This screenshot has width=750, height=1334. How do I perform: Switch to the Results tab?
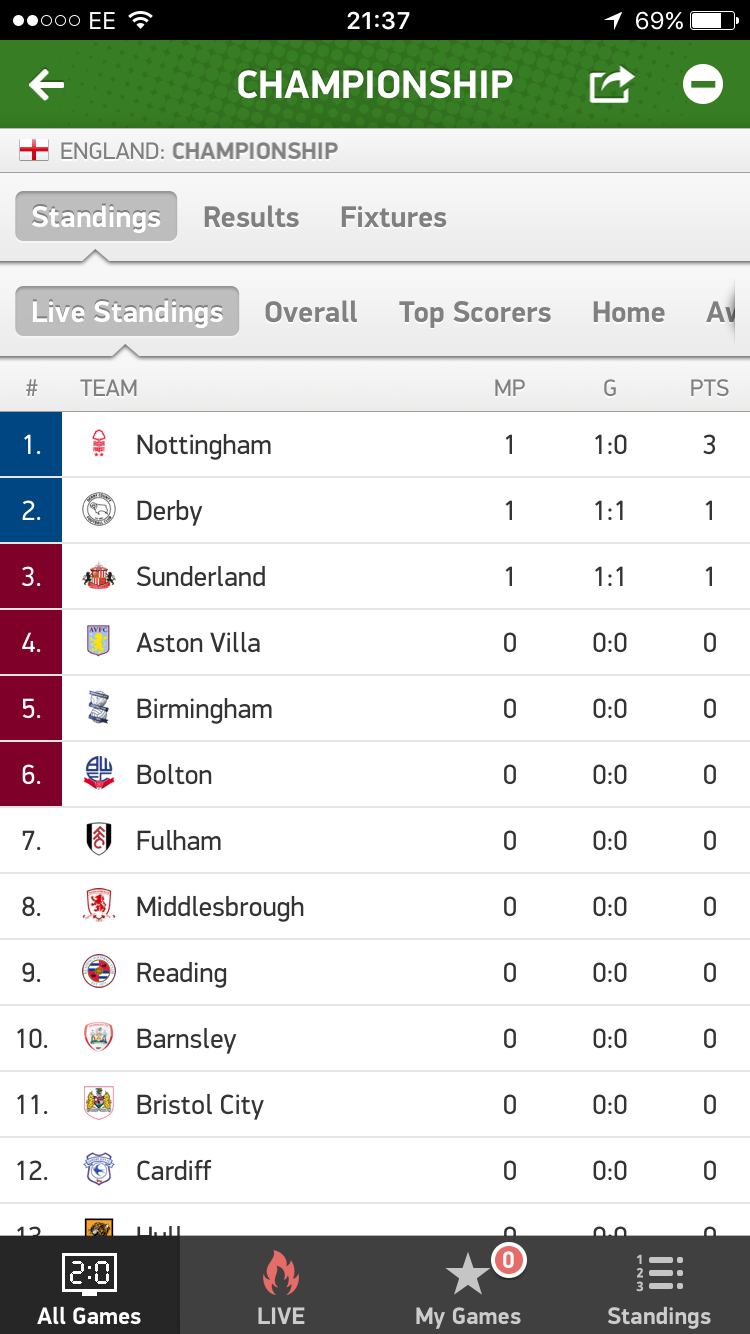click(251, 217)
